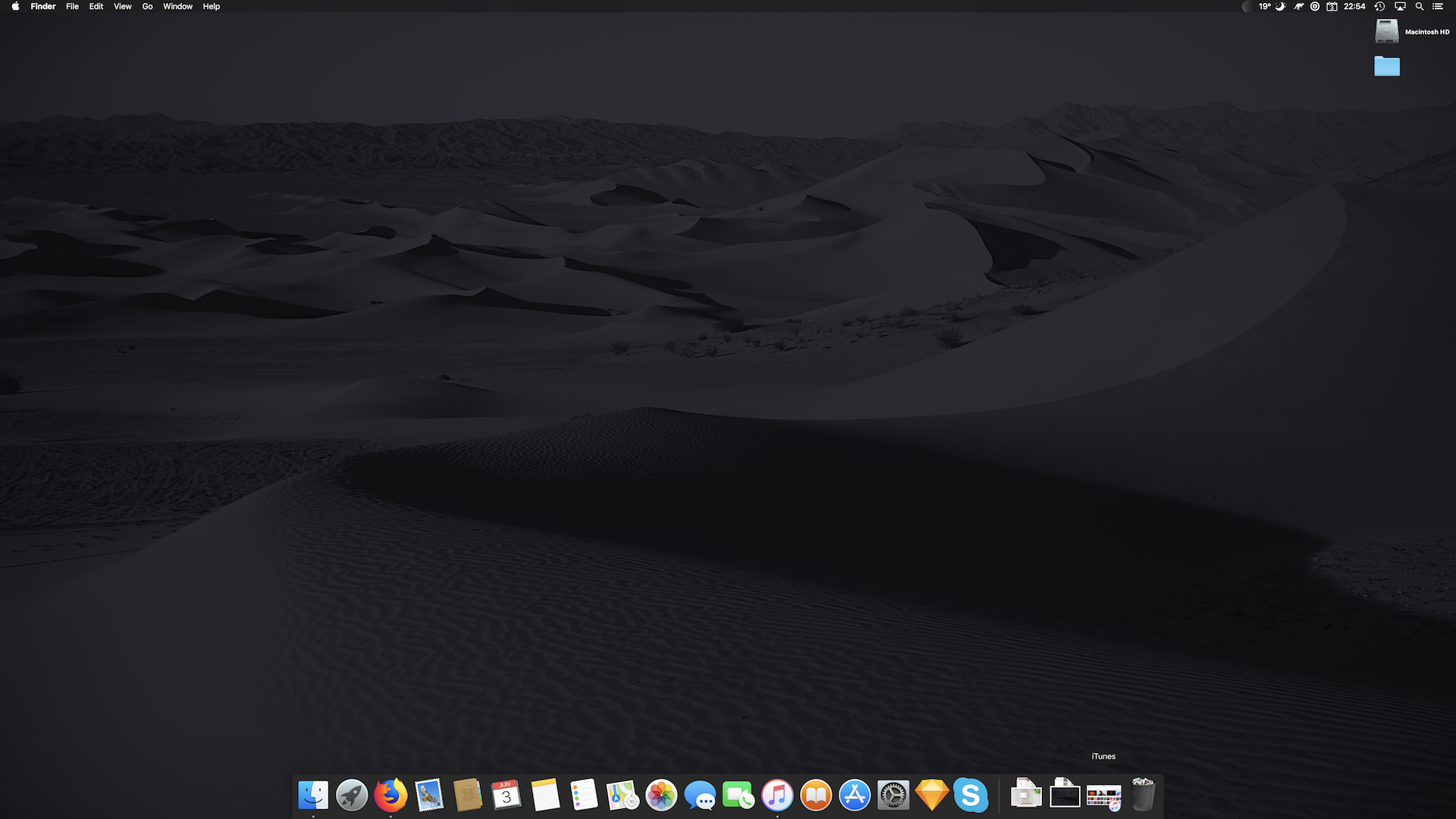Screen dimensions: 1456x819
Task: Open Time Machine status menu
Action: pos(1379,6)
